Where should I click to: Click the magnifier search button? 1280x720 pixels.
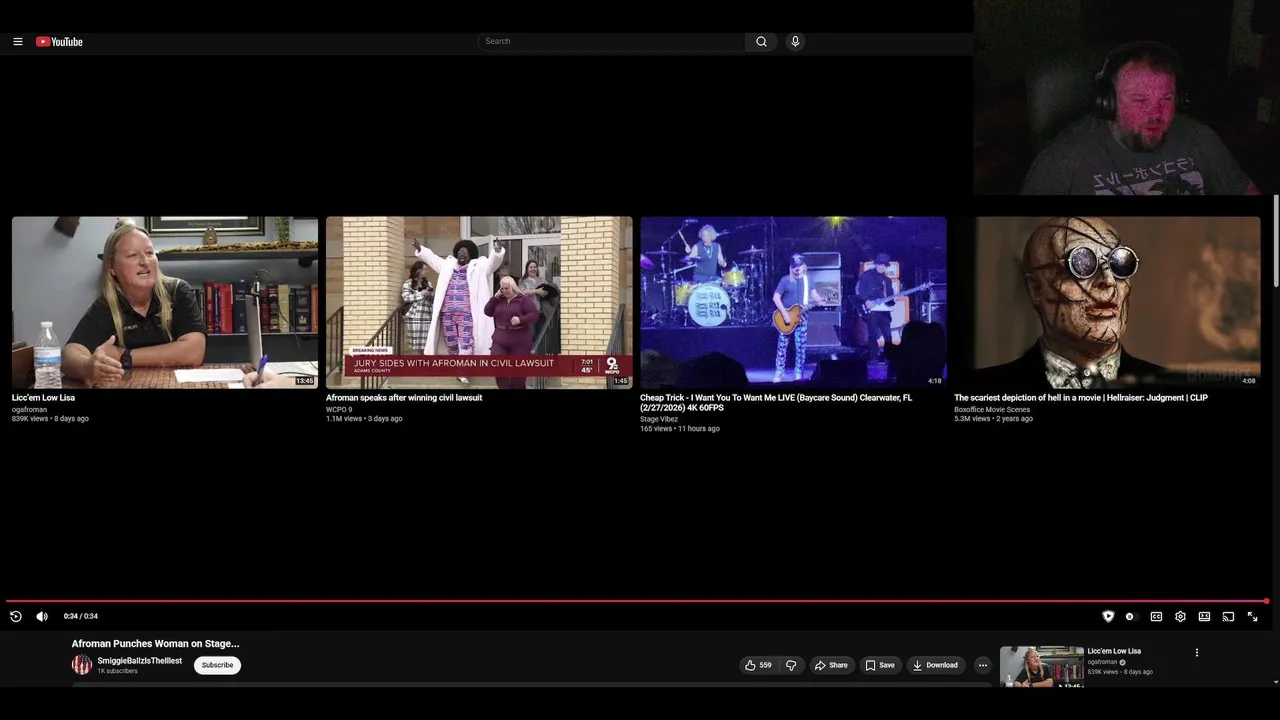pyautogui.click(x=761, y=42)
